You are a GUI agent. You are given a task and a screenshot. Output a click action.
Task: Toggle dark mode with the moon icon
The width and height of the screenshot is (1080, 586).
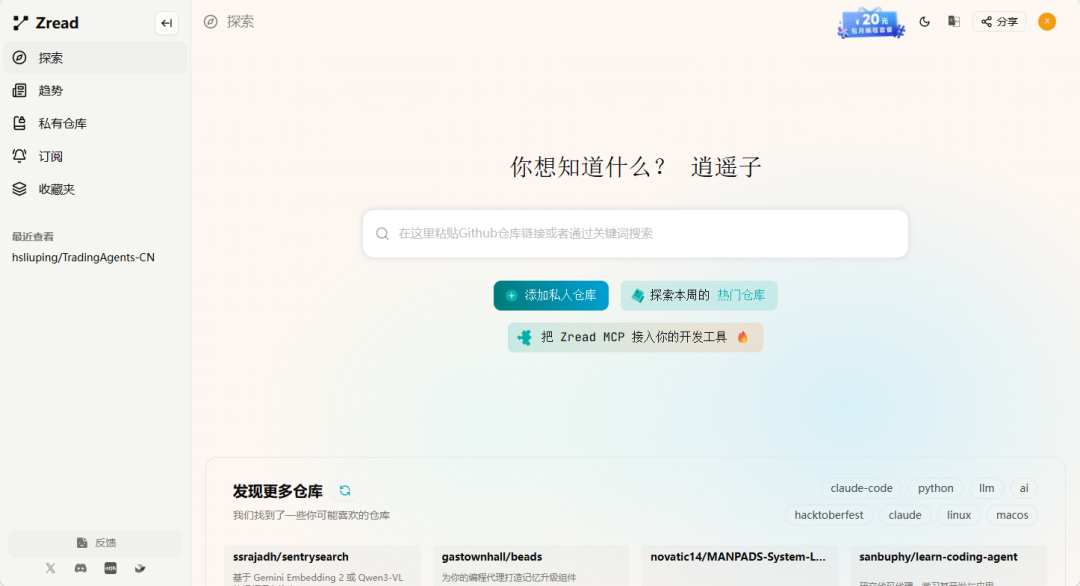pyautogui.click(x=924, y=21)
